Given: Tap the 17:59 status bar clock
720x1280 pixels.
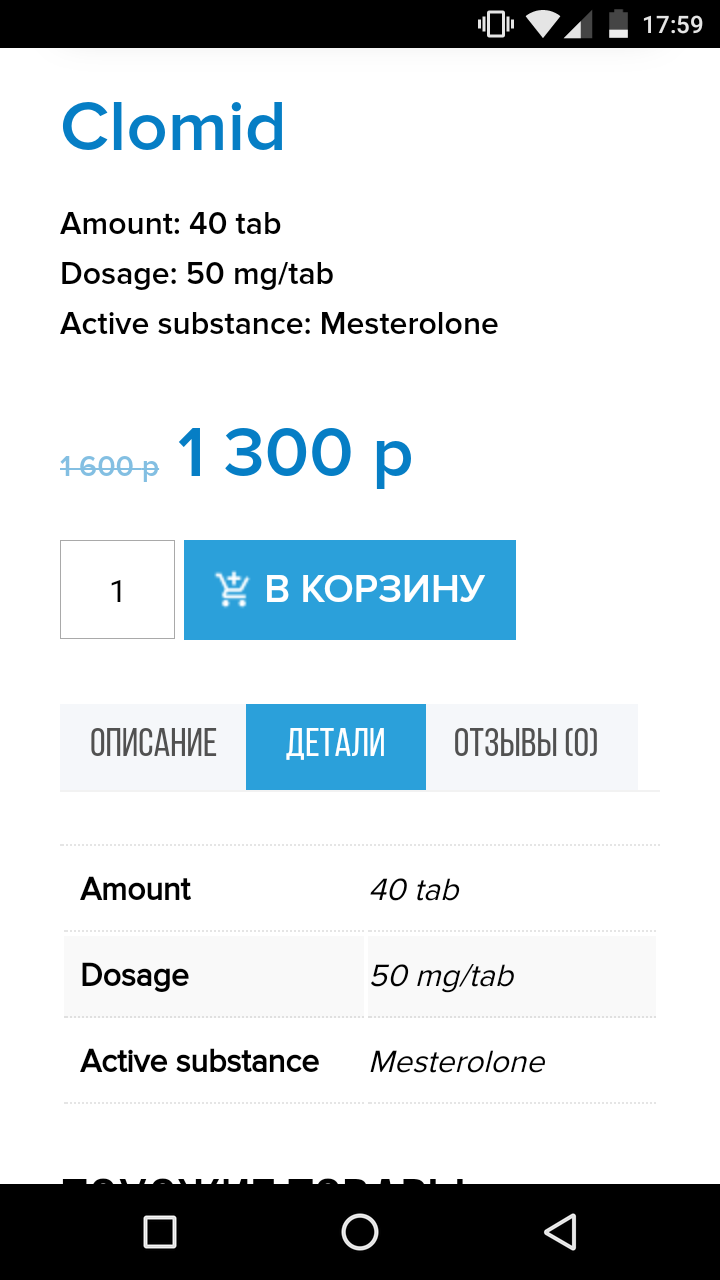Looking at the screenshot, I should (x=672, y=24).
